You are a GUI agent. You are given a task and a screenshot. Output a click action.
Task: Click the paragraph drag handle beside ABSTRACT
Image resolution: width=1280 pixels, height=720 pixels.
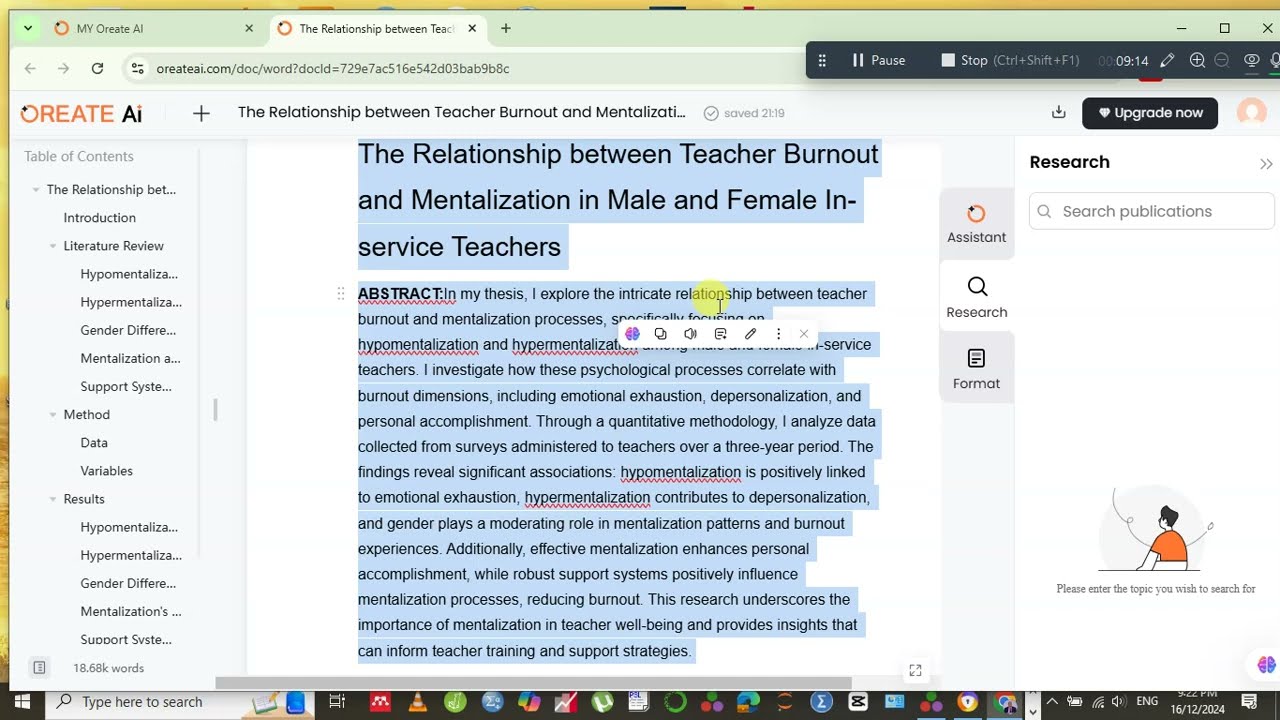coord(341,294)
